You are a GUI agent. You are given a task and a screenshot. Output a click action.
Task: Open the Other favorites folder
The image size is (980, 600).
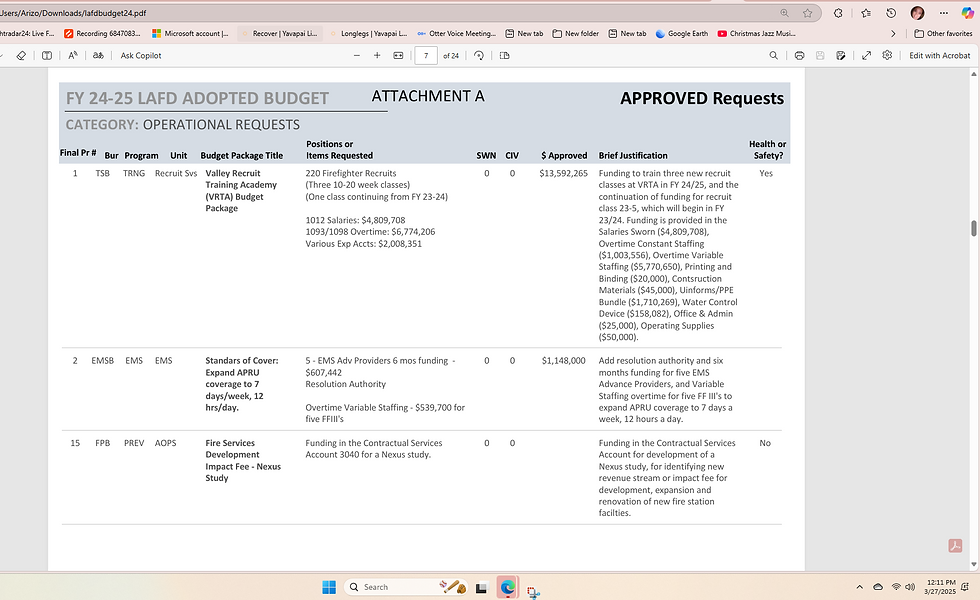click(x=943, y=34)
